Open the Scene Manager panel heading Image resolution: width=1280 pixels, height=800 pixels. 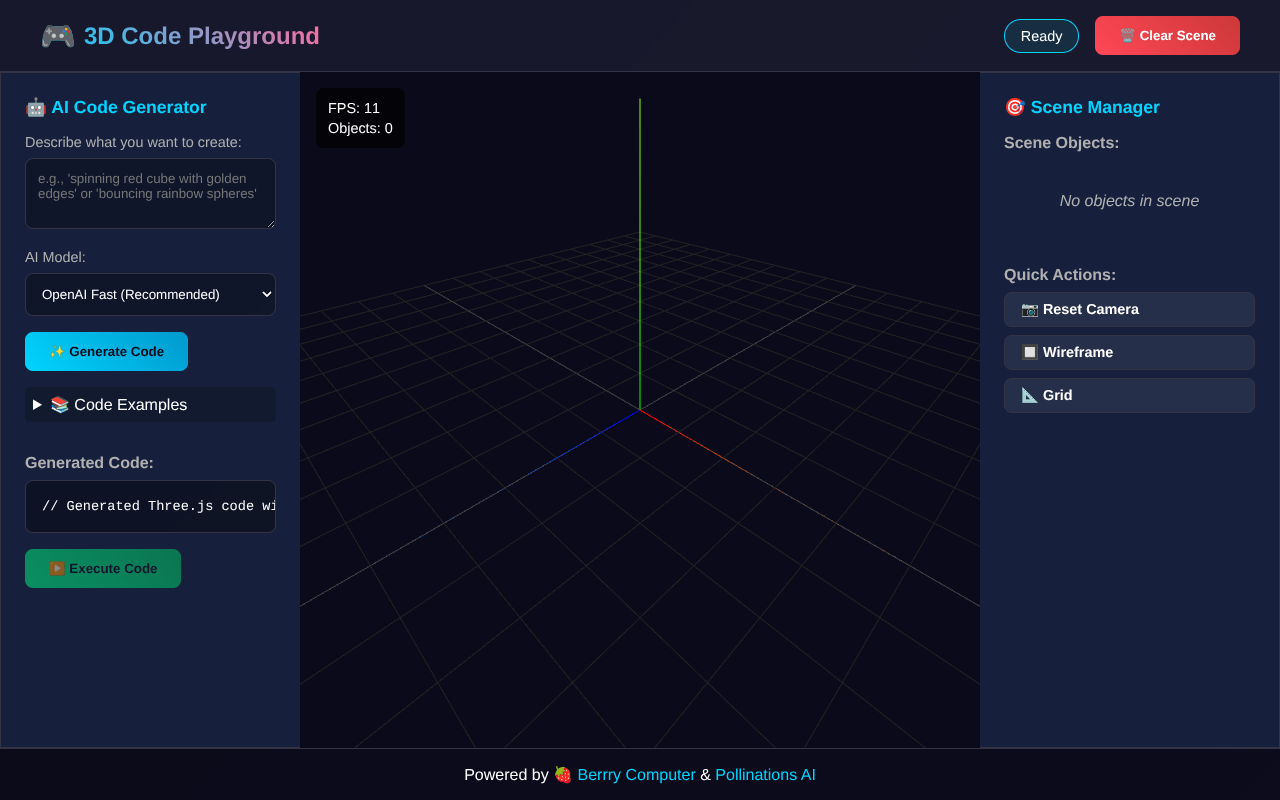[1095, 107]
